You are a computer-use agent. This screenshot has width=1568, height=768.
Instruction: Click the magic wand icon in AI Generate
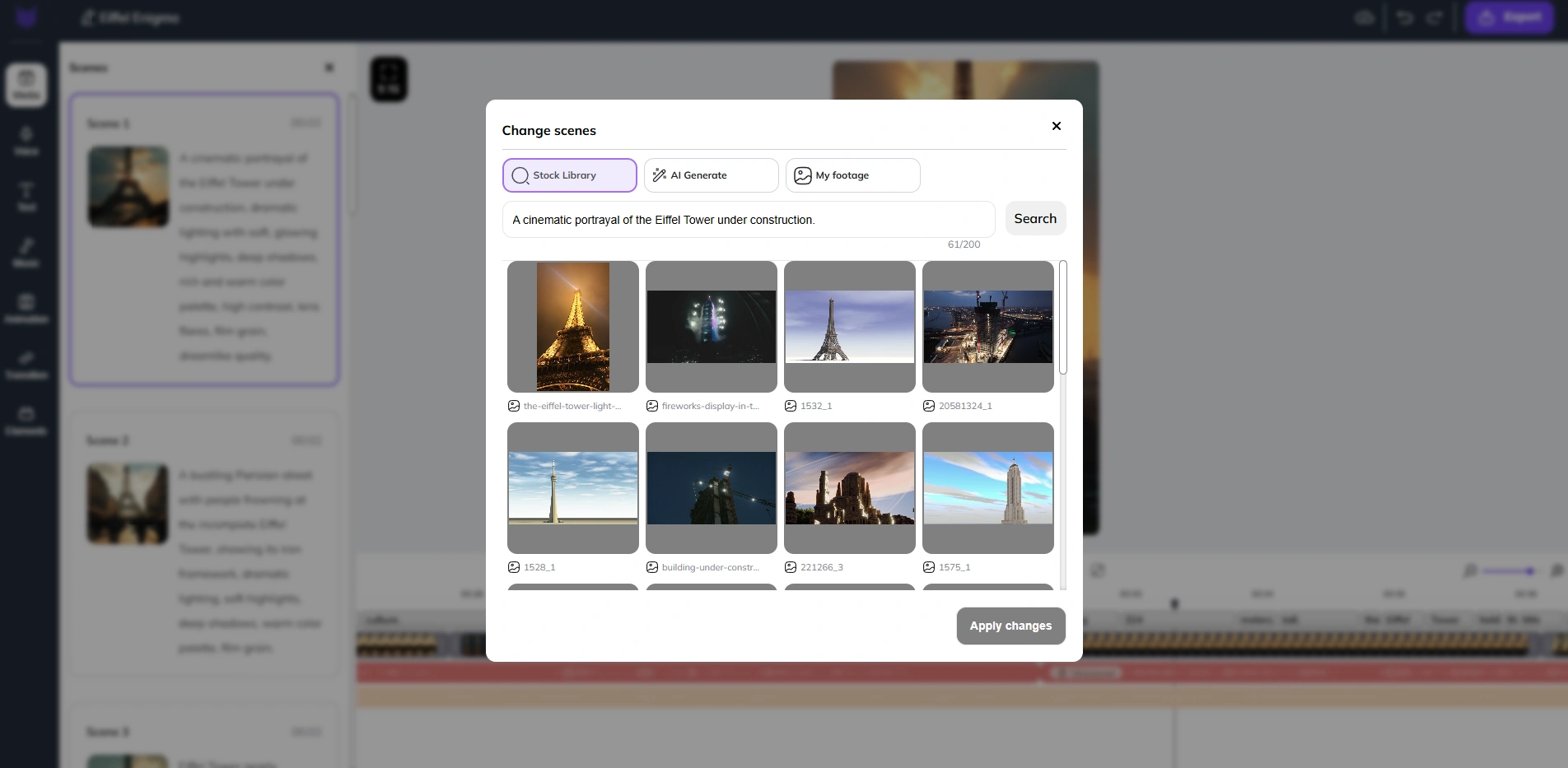point(660,175)
